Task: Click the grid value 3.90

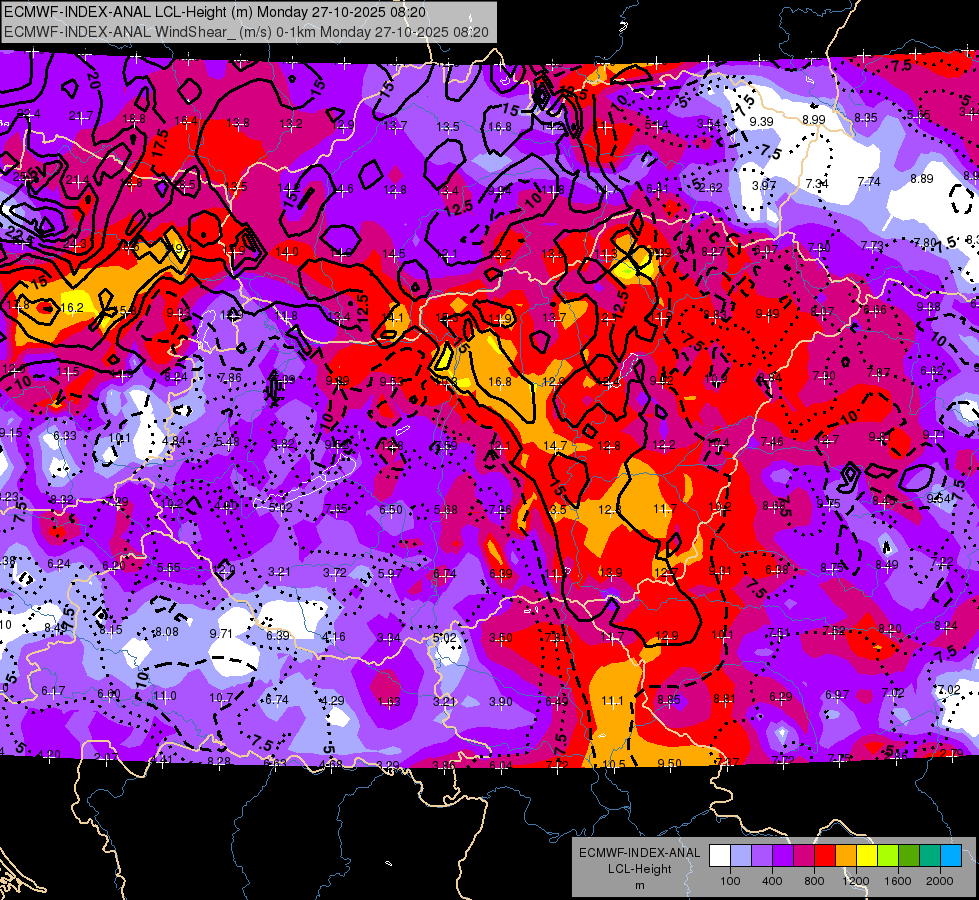Action: [501, 702]
